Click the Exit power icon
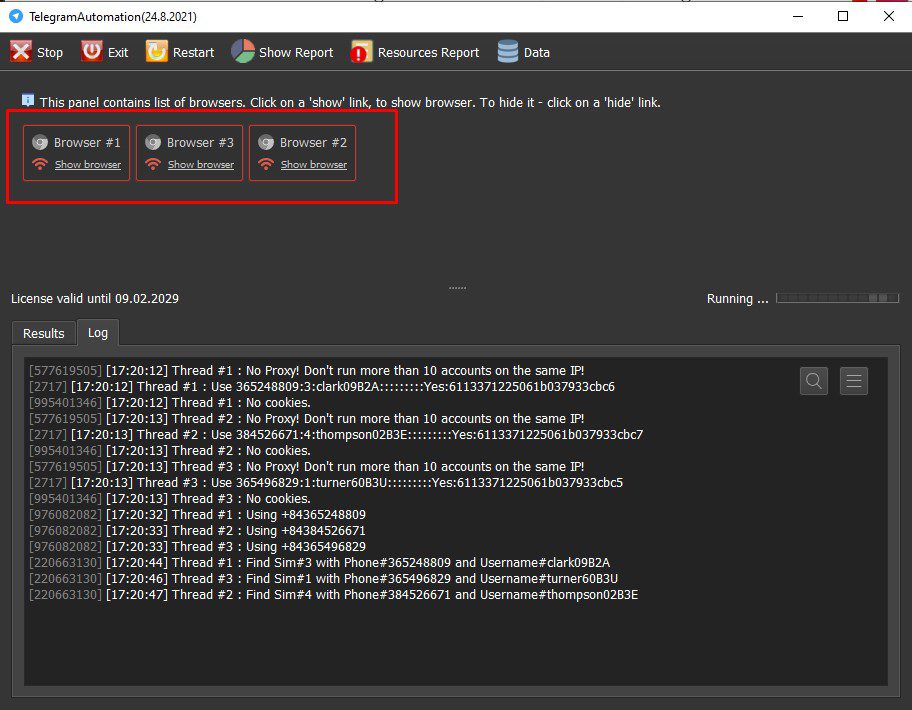 [x=91, y=52]
